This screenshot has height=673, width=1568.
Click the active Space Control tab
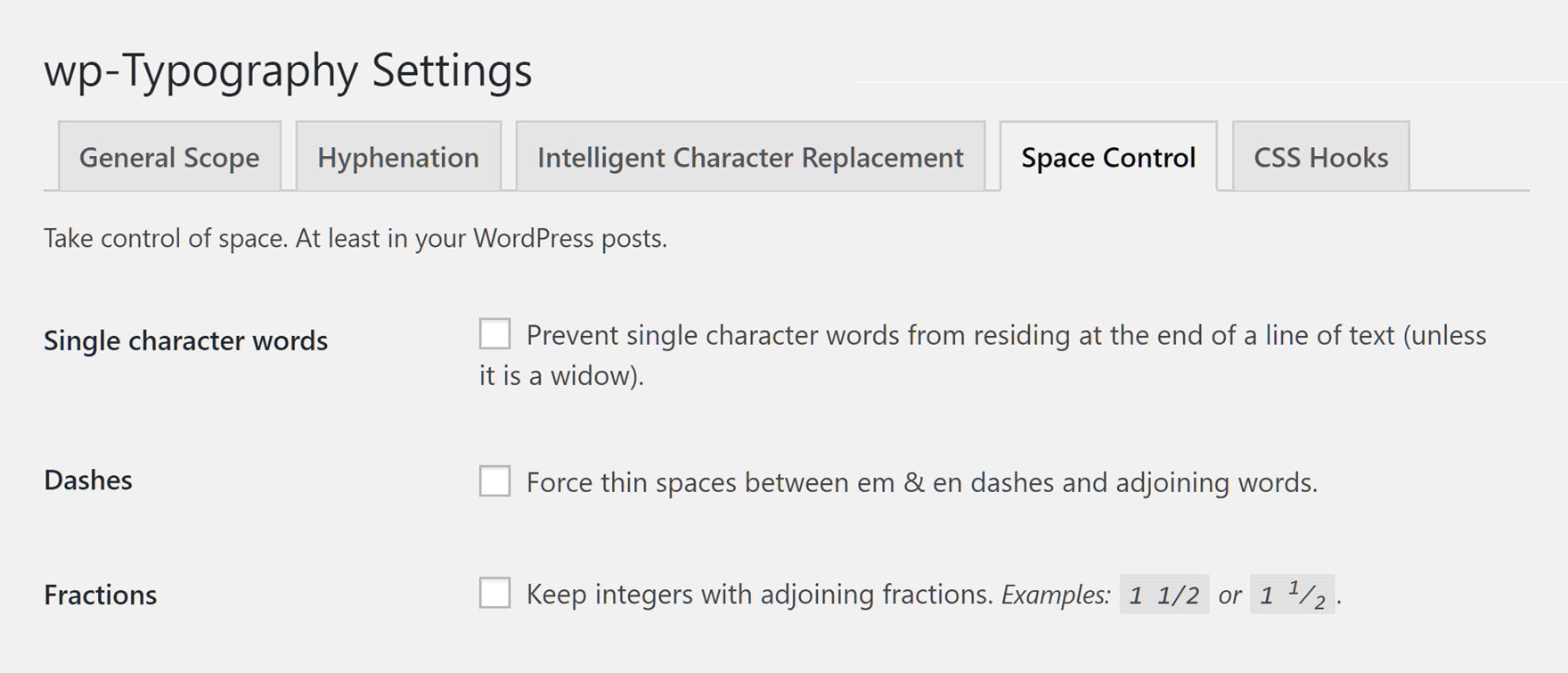1107,157
